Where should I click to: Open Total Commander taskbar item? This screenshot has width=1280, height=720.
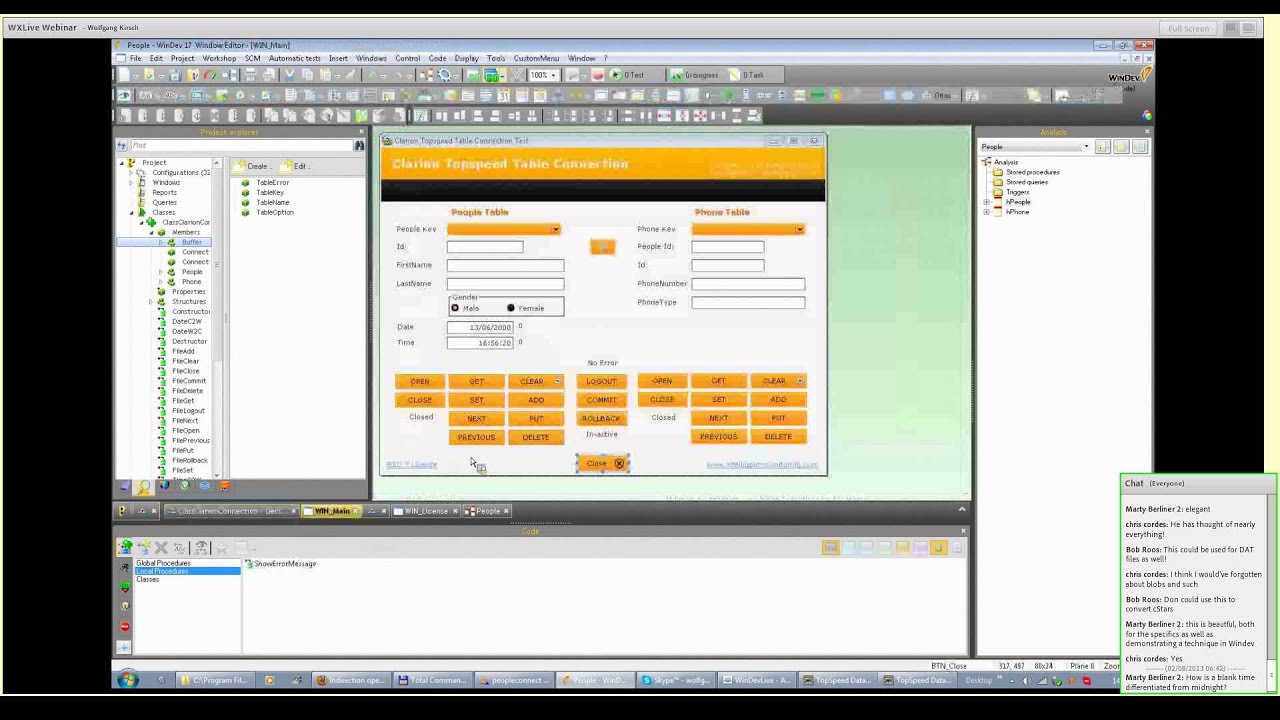432,681
